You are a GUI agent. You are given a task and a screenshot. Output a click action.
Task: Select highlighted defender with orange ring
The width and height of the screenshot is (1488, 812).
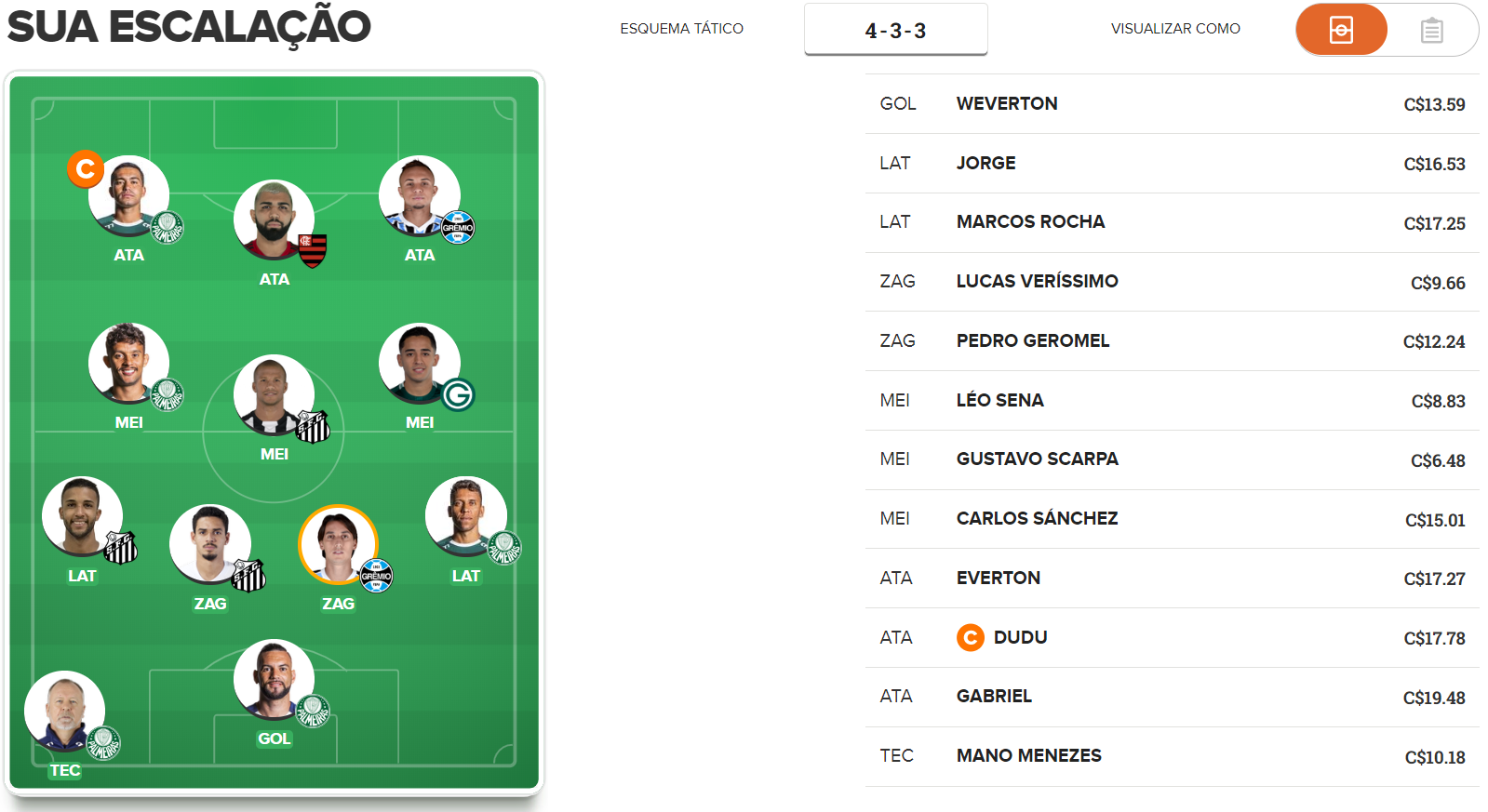coord(338,545)
